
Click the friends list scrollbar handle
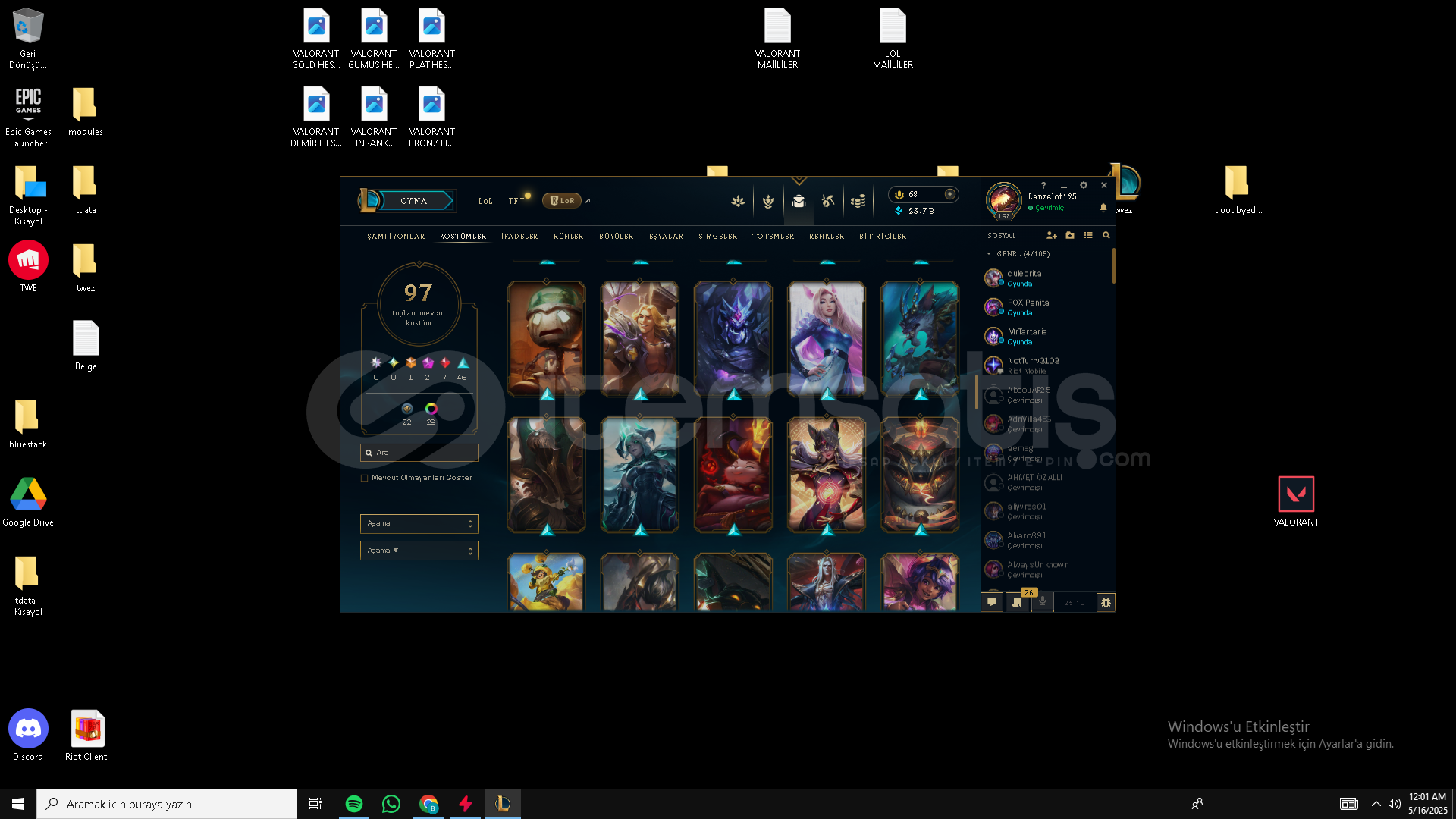pos(1113,266)
